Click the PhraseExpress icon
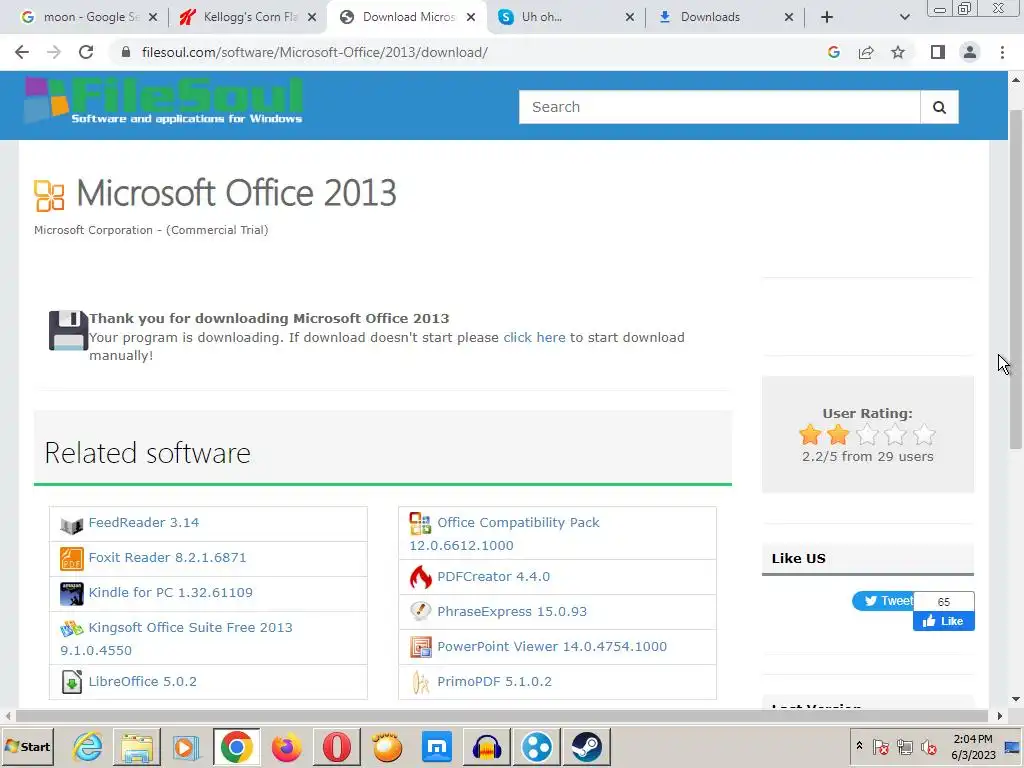 [421, 611]
